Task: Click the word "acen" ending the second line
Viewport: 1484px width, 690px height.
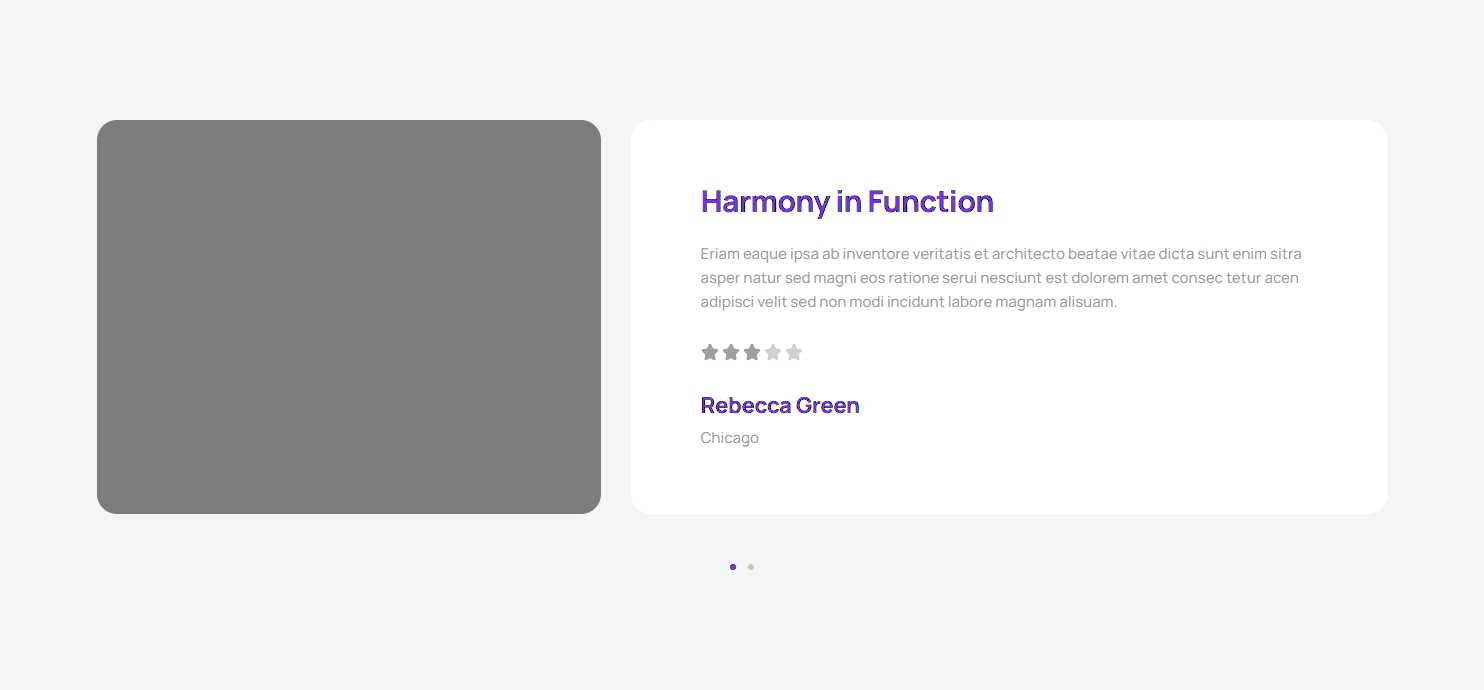Action: (1281, 278)
